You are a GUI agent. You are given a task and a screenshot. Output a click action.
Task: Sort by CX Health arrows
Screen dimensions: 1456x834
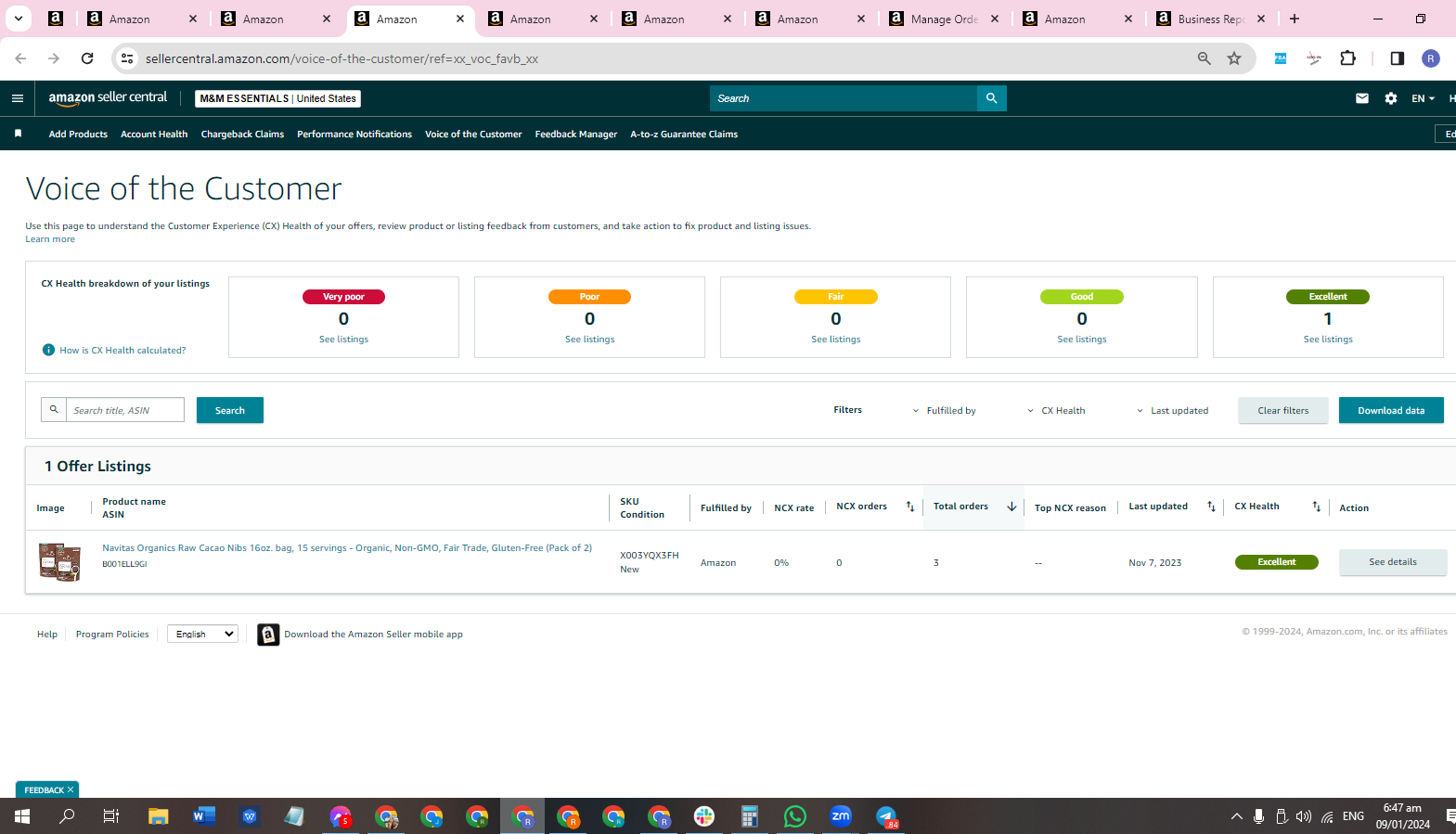[1316, 507]
